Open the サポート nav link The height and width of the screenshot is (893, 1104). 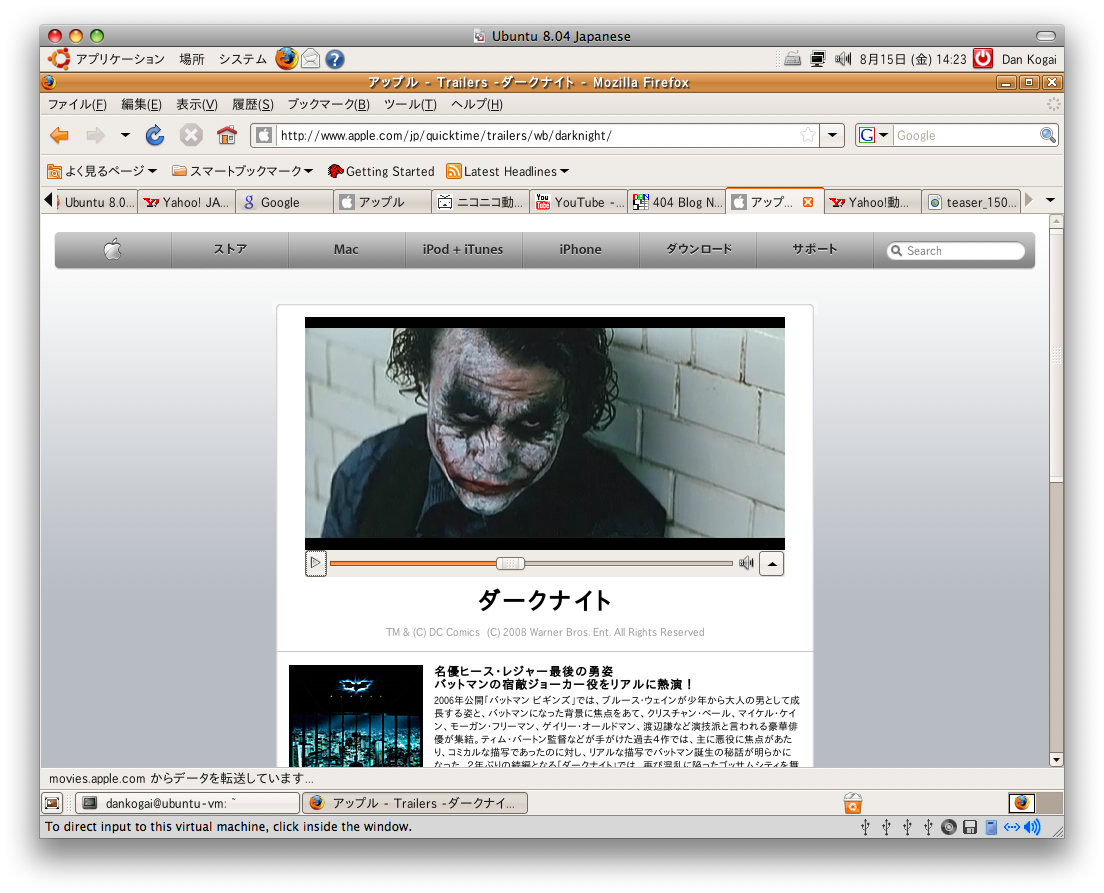point(815,249)
